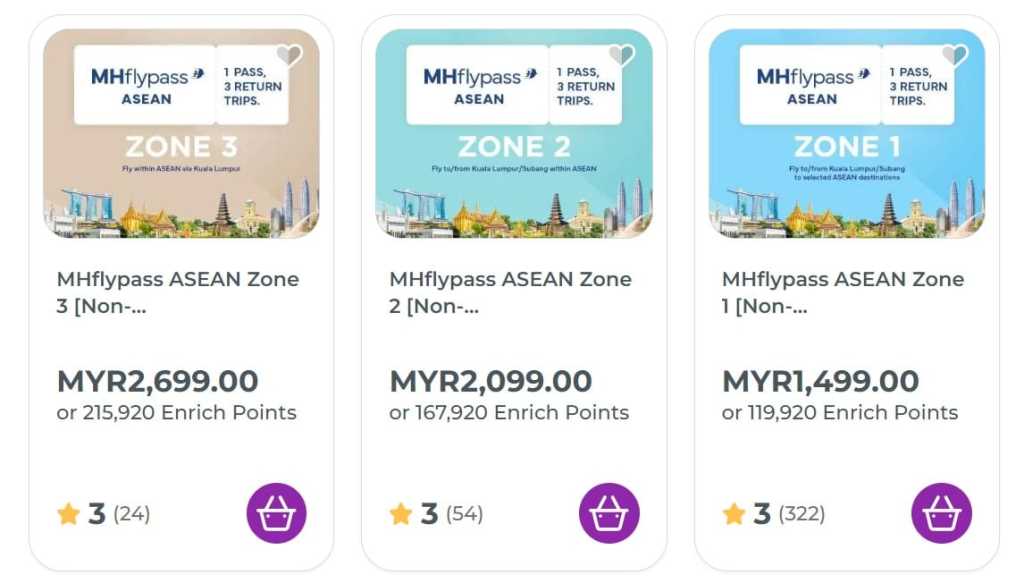1024x583 pixels.
Task: View the 54 reviews for Zone 2
Action: click(464, 514)
